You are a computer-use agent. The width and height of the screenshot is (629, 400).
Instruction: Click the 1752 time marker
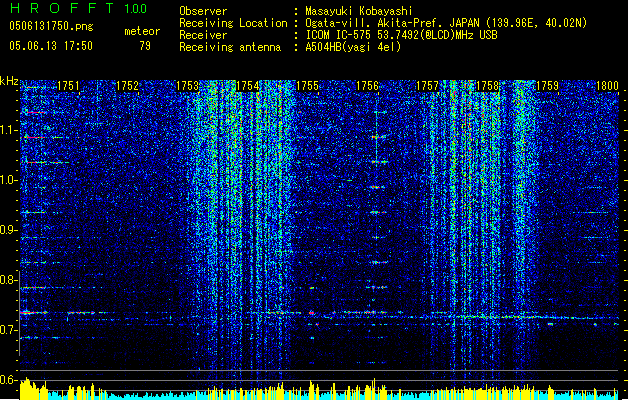(127, 86)
